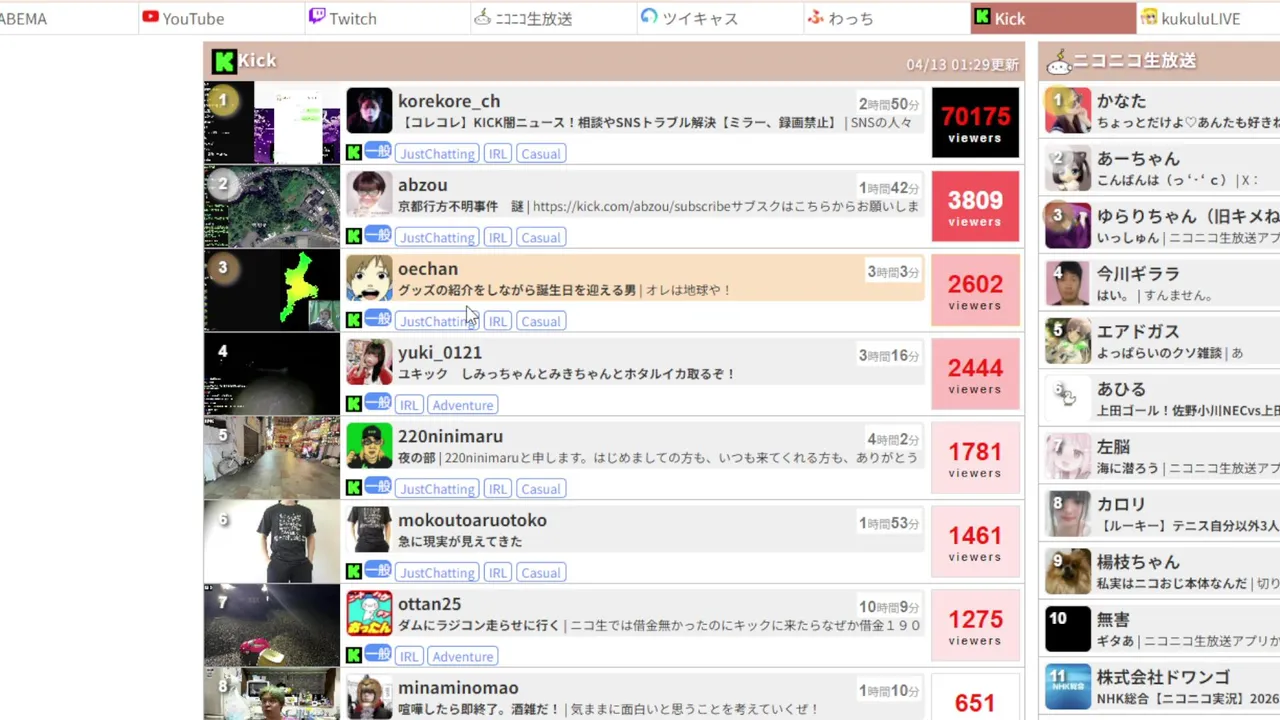Click Casual tag on mokoutoaruotoko row

541,573
